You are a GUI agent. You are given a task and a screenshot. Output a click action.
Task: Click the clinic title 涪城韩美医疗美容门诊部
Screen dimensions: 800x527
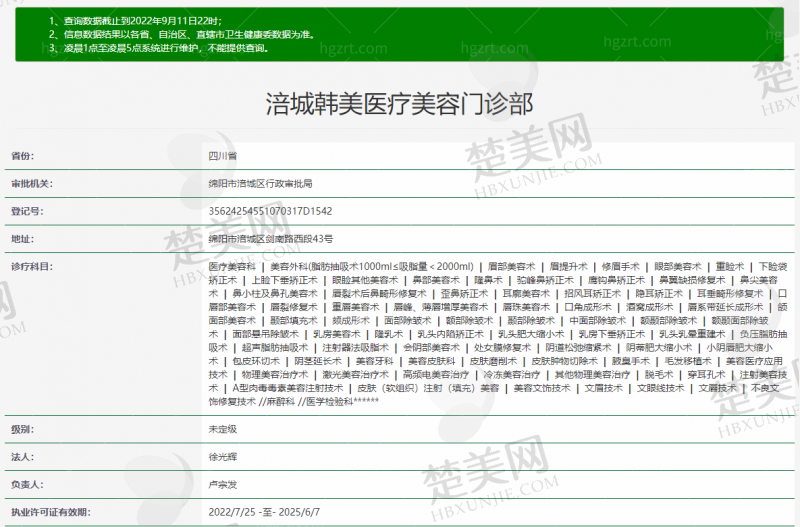pyautogui.click(x=399, y=103)
